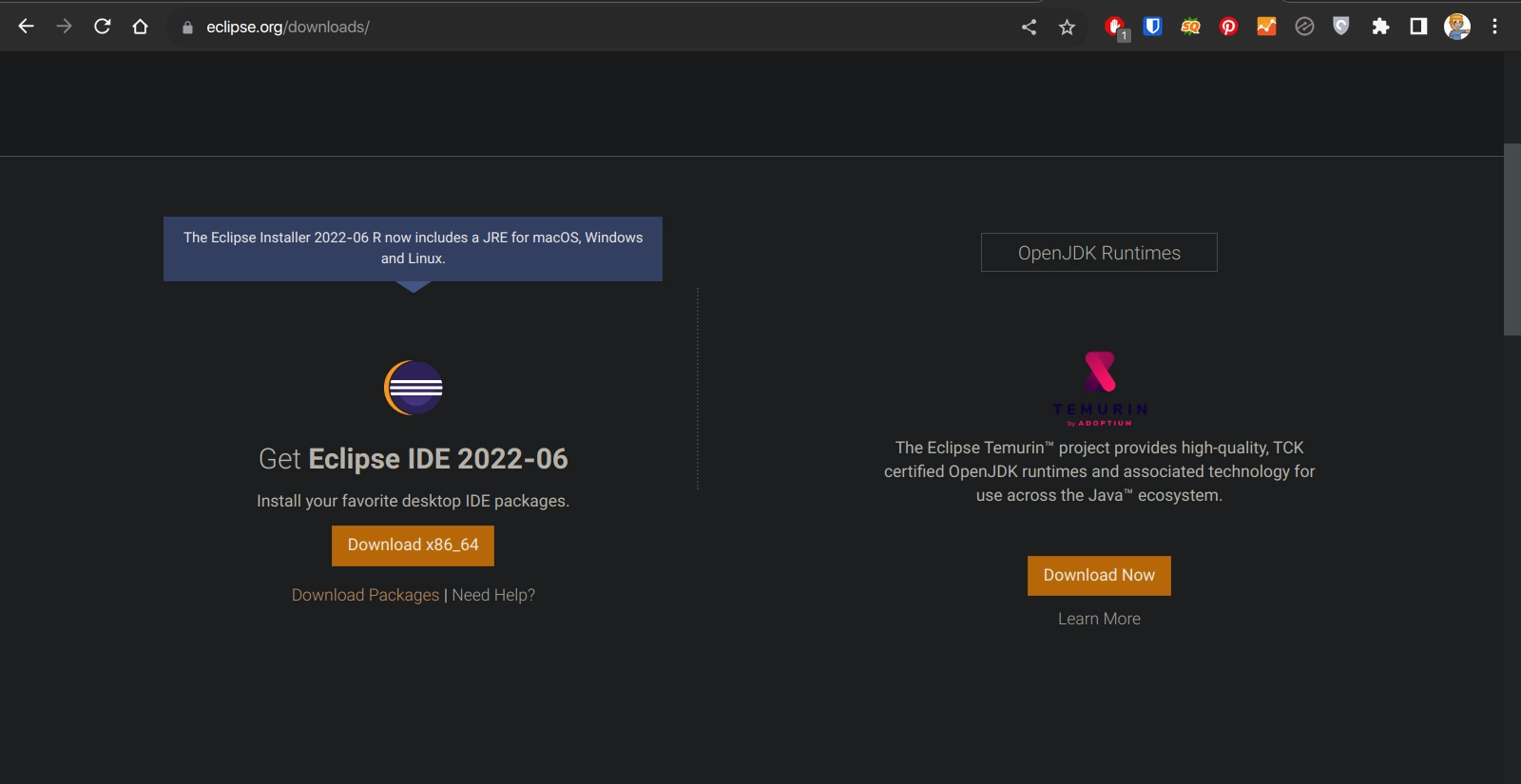Image resolution: width=1521 pixels, height=784 pixels.
Task: Open the browser home page icon
Action: click(x=141, y=27)
